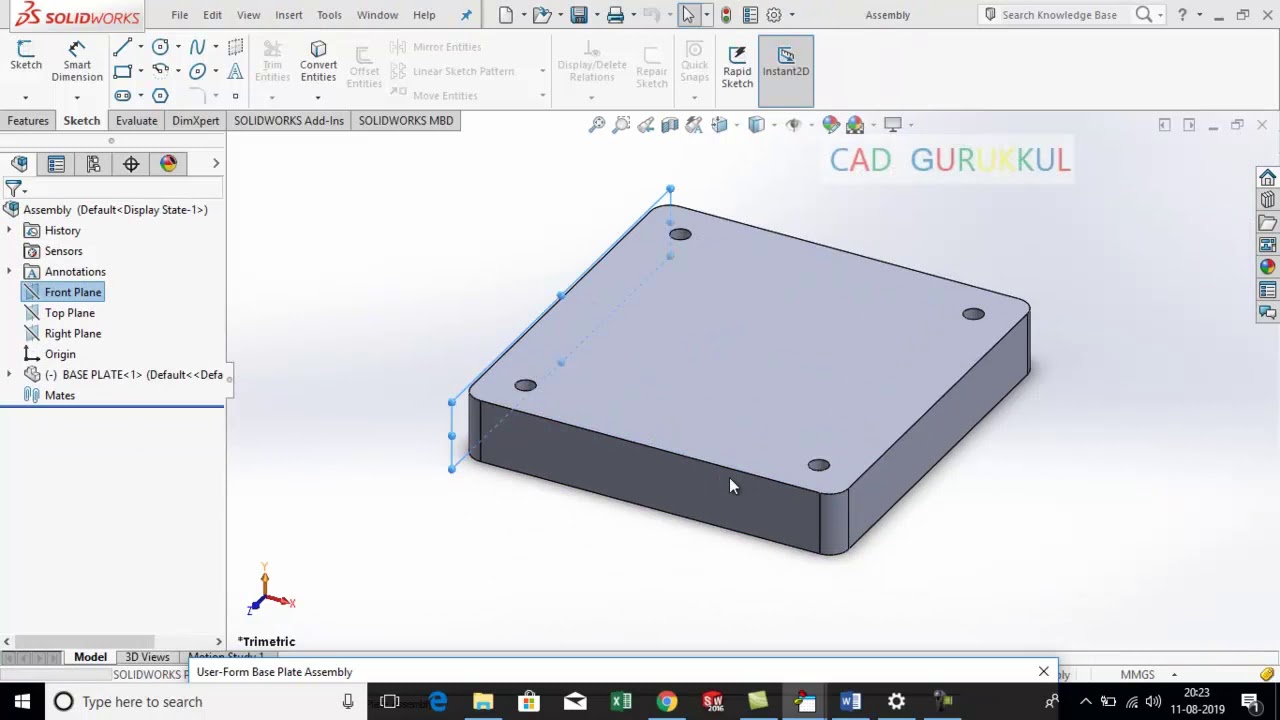Image resolution: width=1280 pixels, height=720 pixels.
Task: Select the Spline sketch tool
Action: click(x=197, y=47)
